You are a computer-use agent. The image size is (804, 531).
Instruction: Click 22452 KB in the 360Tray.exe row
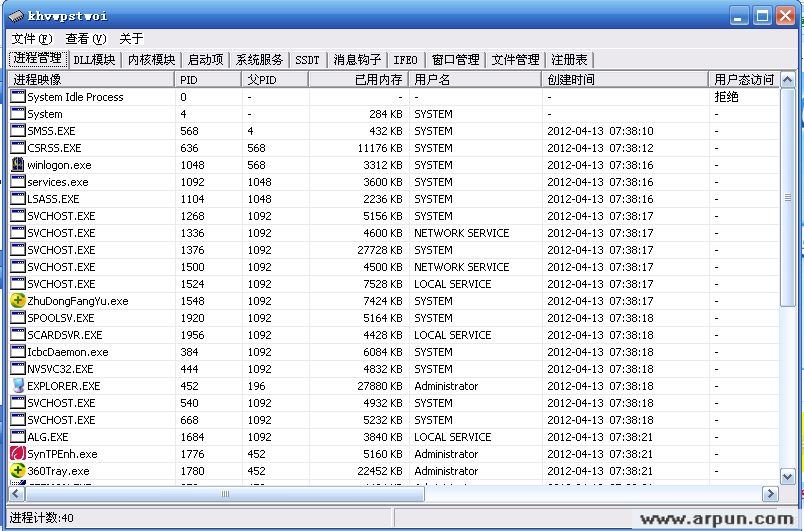point(379,471)
